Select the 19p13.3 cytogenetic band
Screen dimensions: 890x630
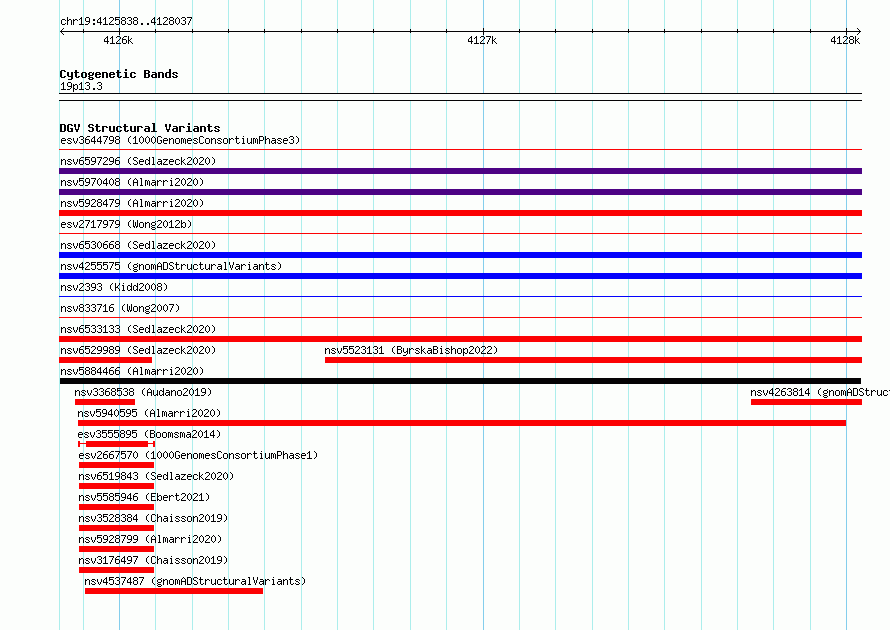(460, 97)
